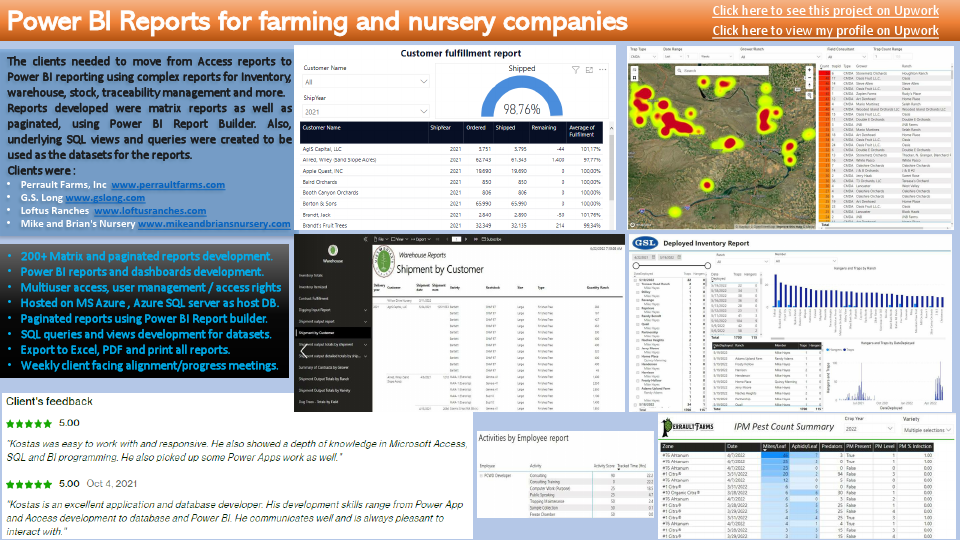Collapse the Warehouse report navigation pane
Image resolution: width=960 pixels, height=540 pixels.
pos(366,239)
